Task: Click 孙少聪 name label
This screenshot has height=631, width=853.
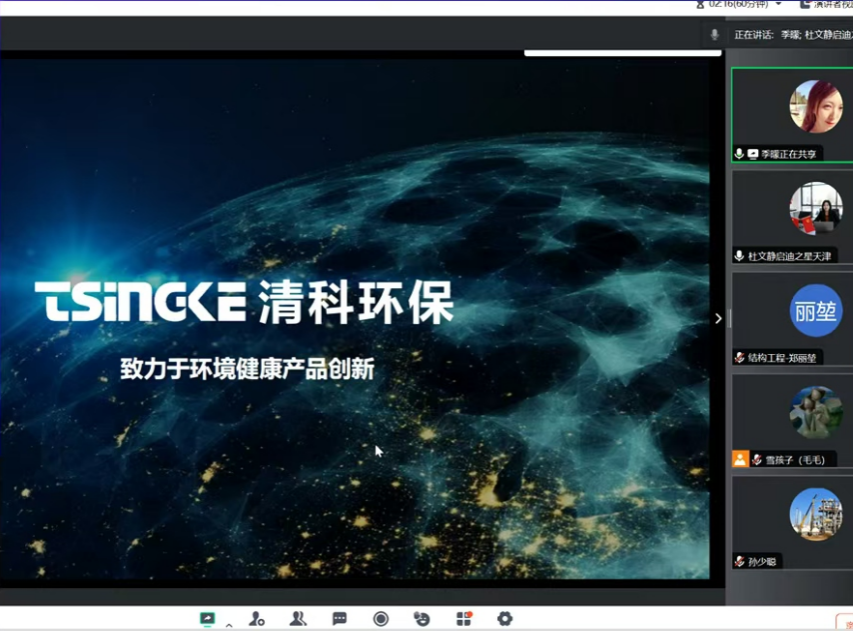Action: click(762, 561)
